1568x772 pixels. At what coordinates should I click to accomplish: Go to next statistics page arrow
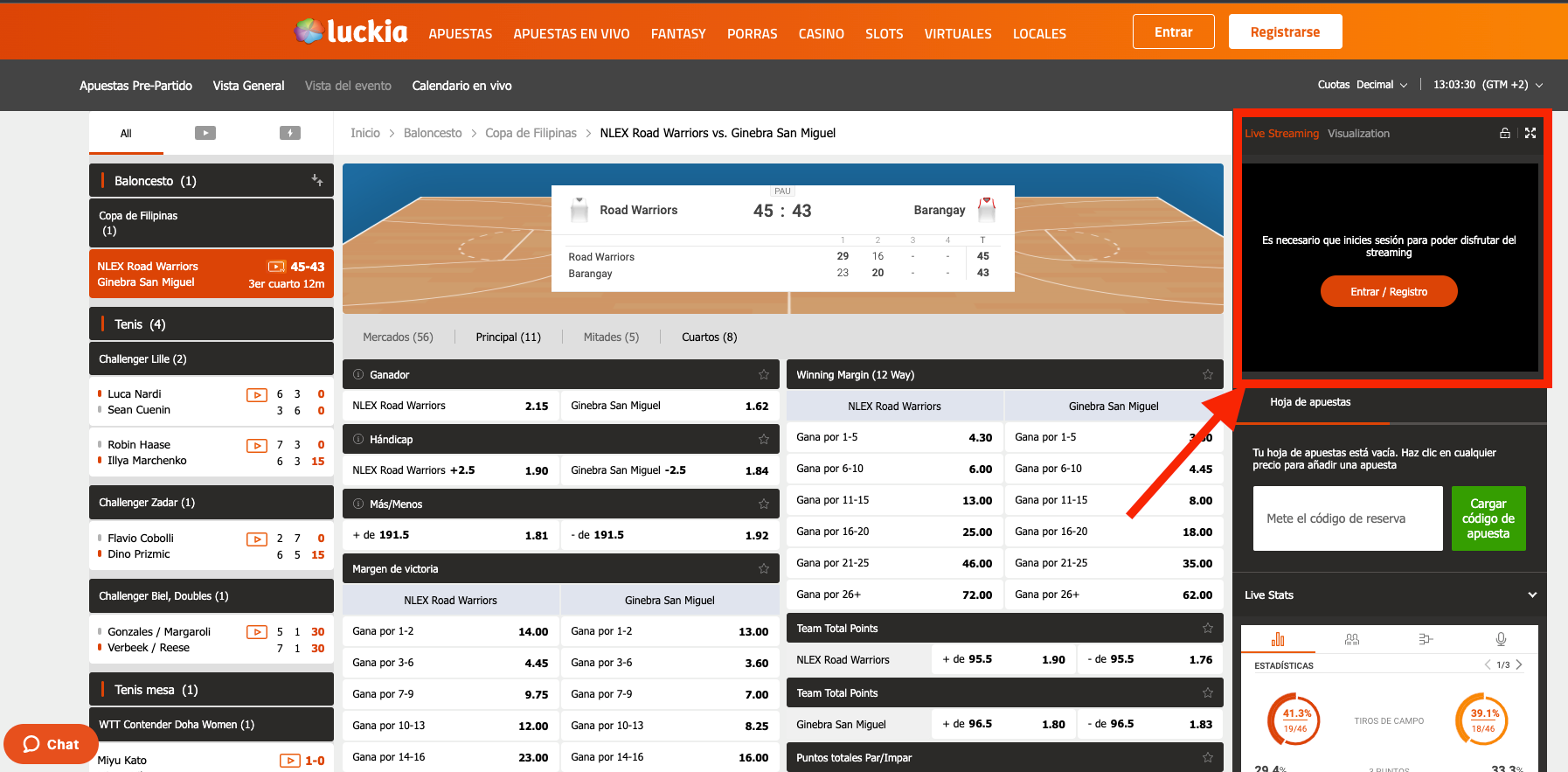[x=1520, y=664]
